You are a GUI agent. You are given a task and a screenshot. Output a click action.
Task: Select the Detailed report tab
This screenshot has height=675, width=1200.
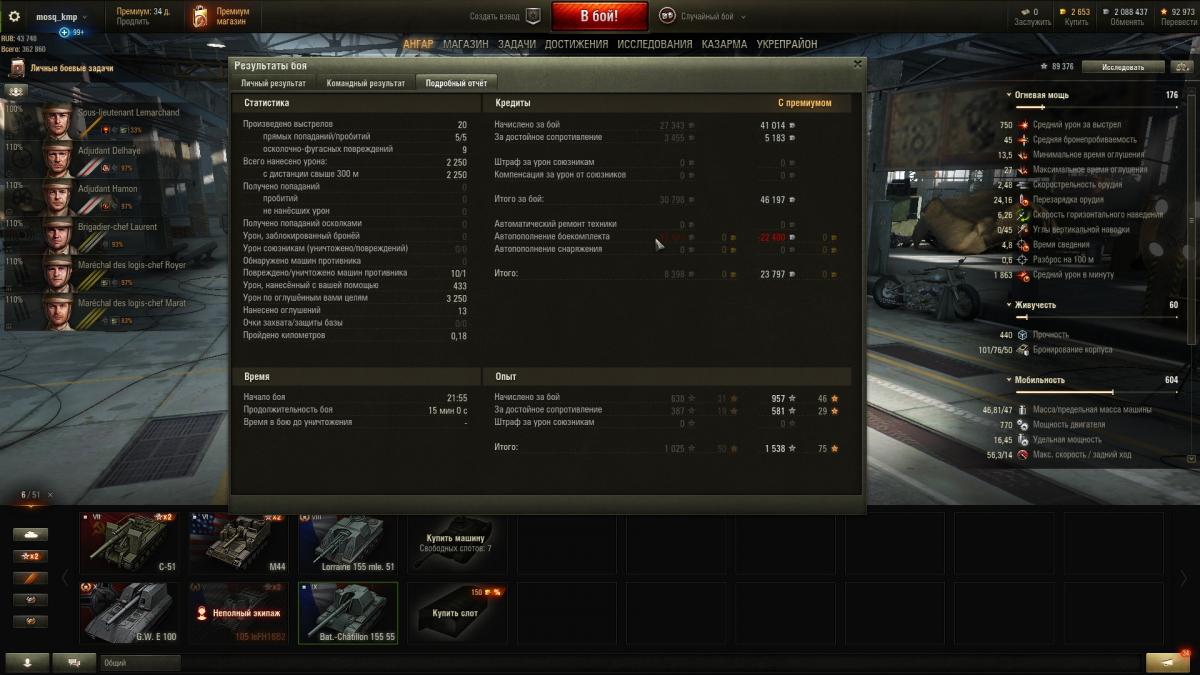(x=456, y=83)
